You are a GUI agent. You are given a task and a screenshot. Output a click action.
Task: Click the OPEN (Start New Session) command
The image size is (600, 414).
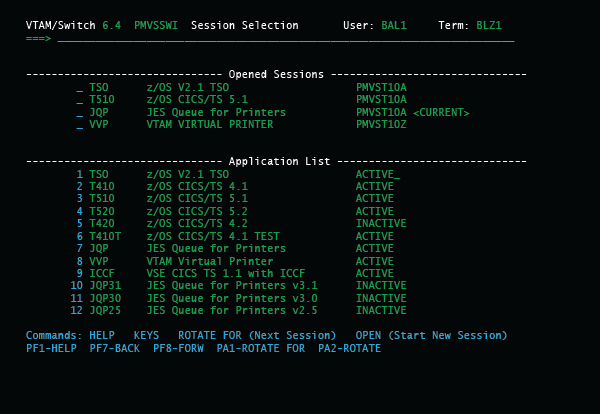tap(431, 336)
